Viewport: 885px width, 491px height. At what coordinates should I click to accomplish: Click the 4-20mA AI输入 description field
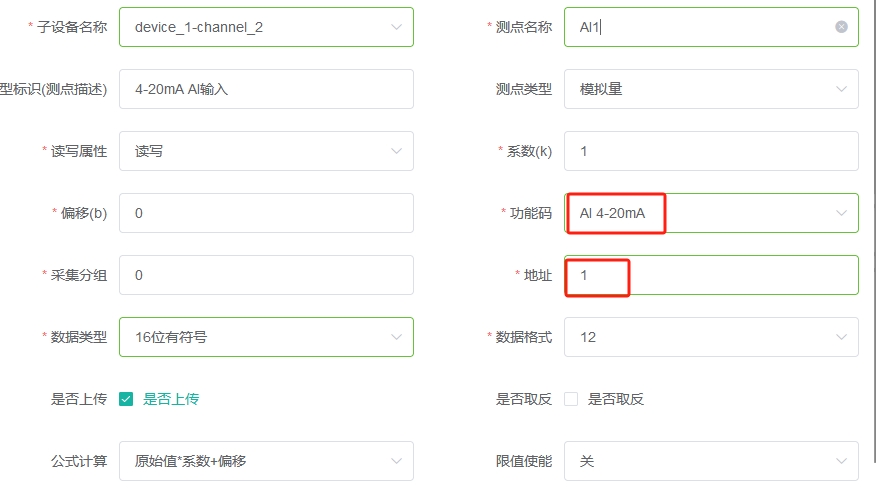(266, 89)
